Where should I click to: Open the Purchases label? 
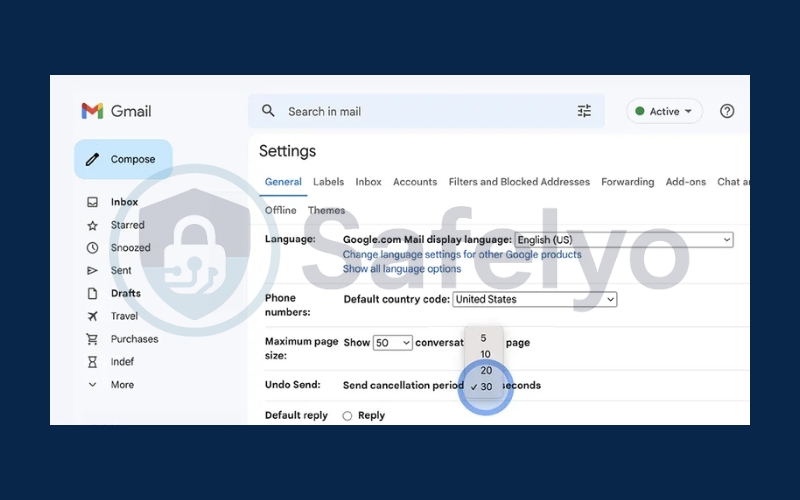tap(134, 339)
